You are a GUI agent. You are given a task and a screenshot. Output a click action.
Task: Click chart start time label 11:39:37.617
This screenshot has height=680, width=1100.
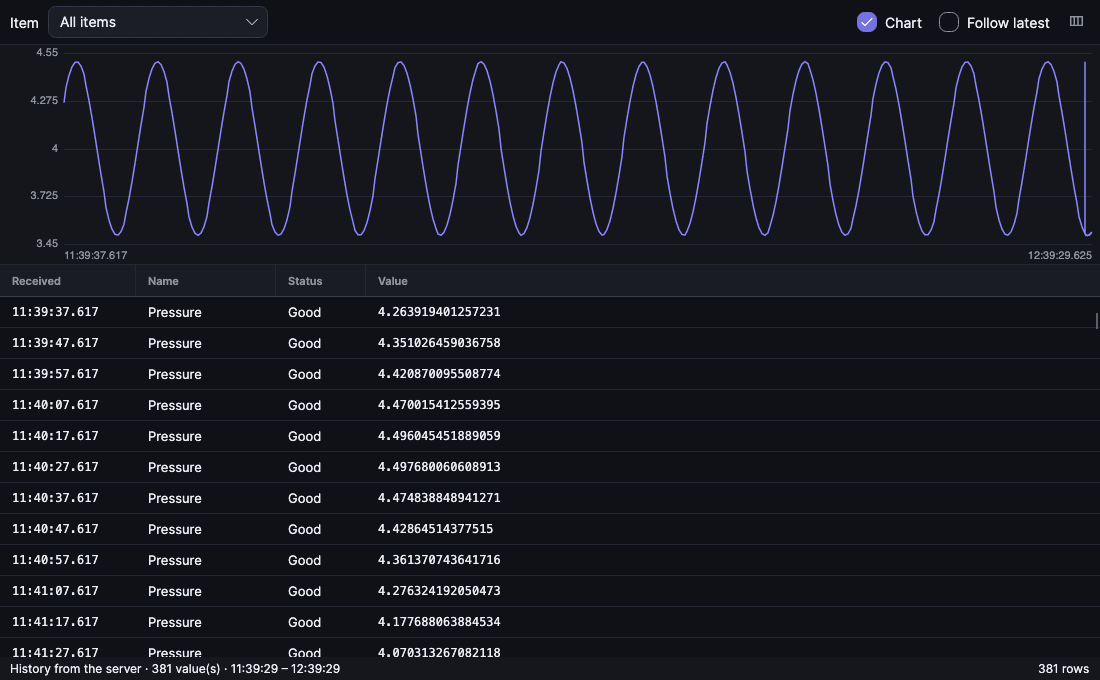[x=95, y=255]
